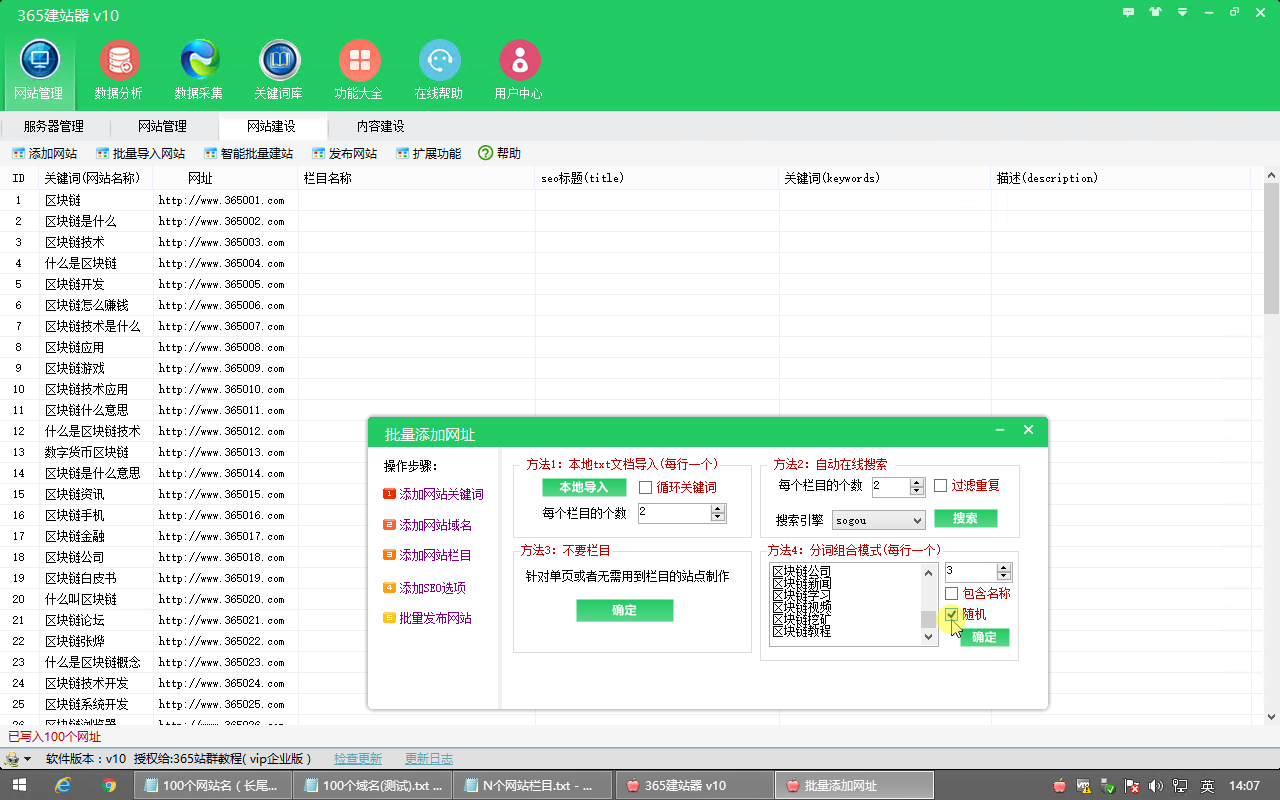1280x800 pixels.
Task: Select step 添加网站域名
Action: pos(428,526)
